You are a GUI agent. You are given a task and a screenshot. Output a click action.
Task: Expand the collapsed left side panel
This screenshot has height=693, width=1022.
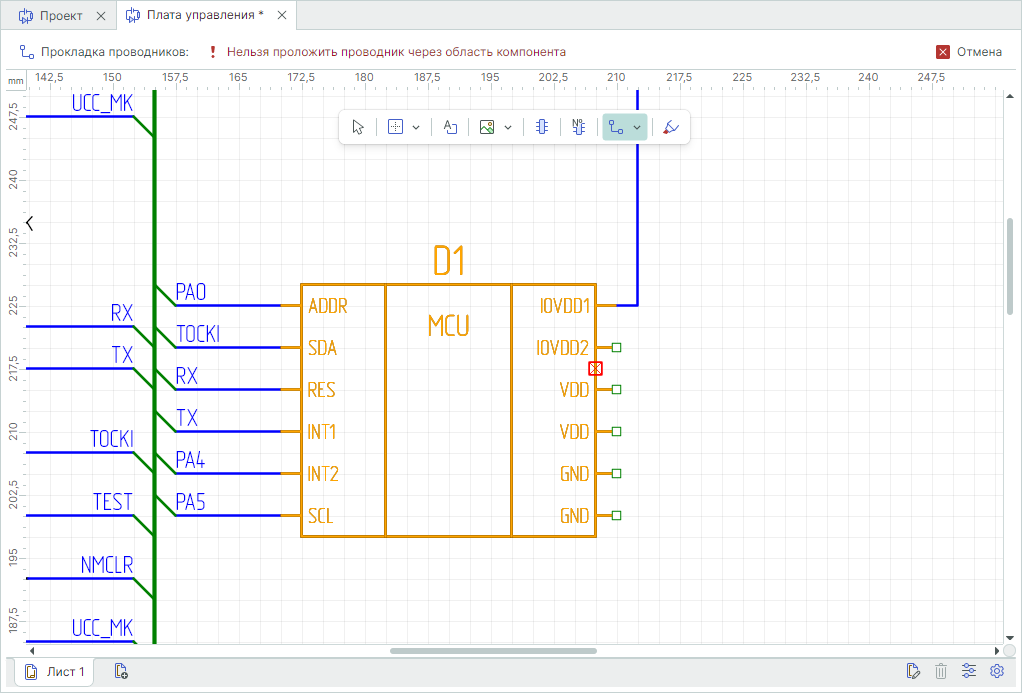tap(30, 223)
